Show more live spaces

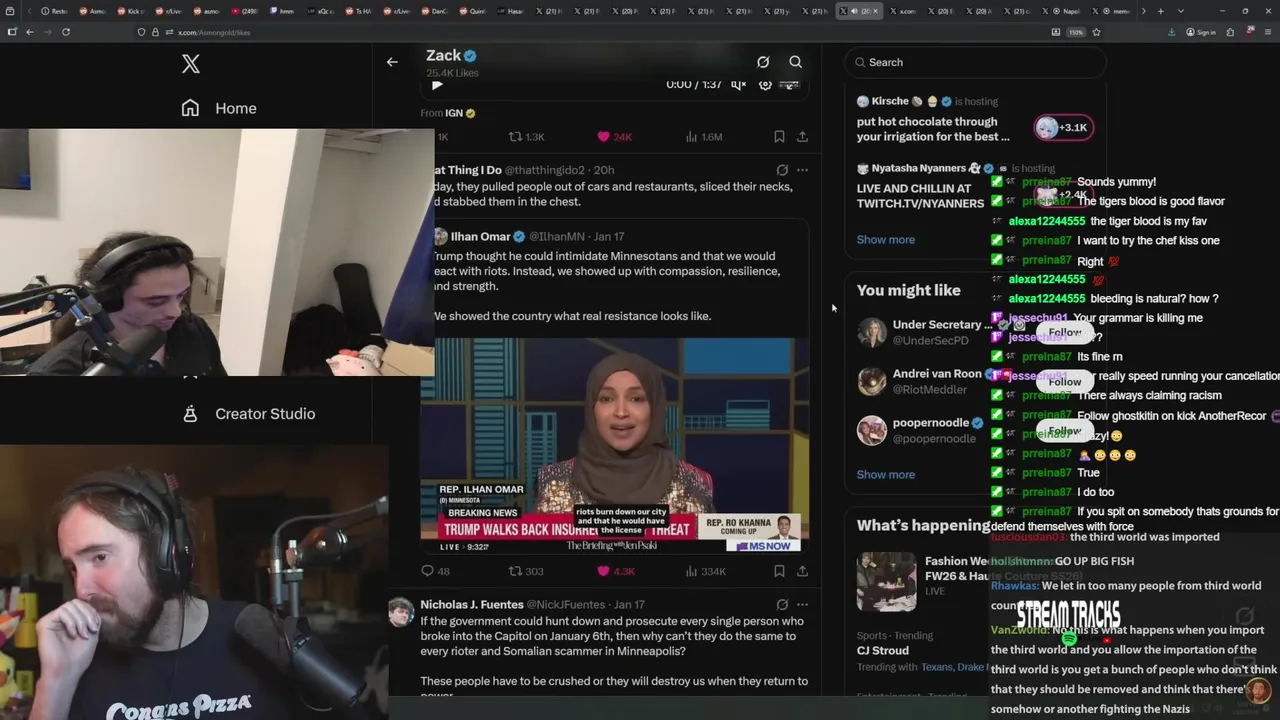886,240
